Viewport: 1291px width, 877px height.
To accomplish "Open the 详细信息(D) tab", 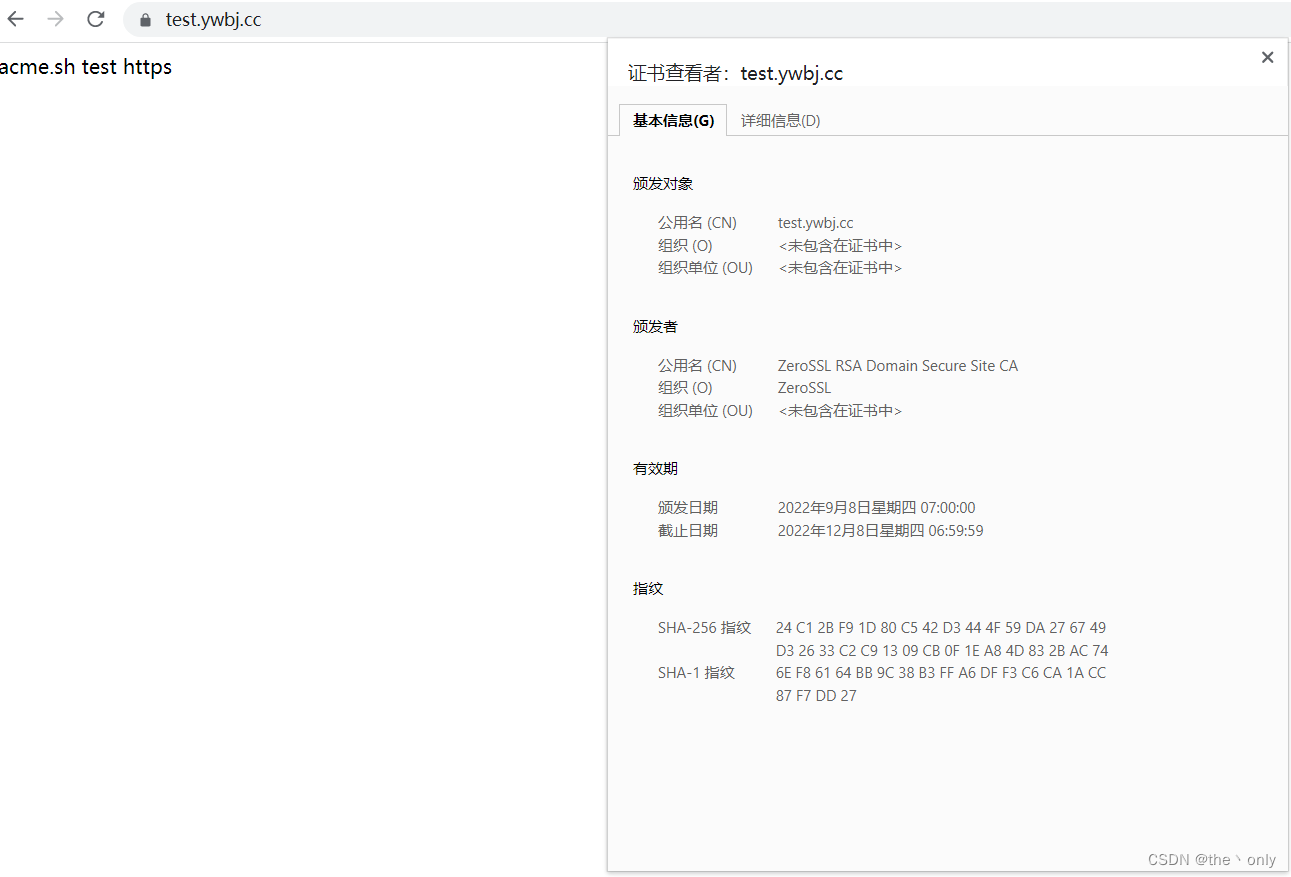I will coord(780,121).
